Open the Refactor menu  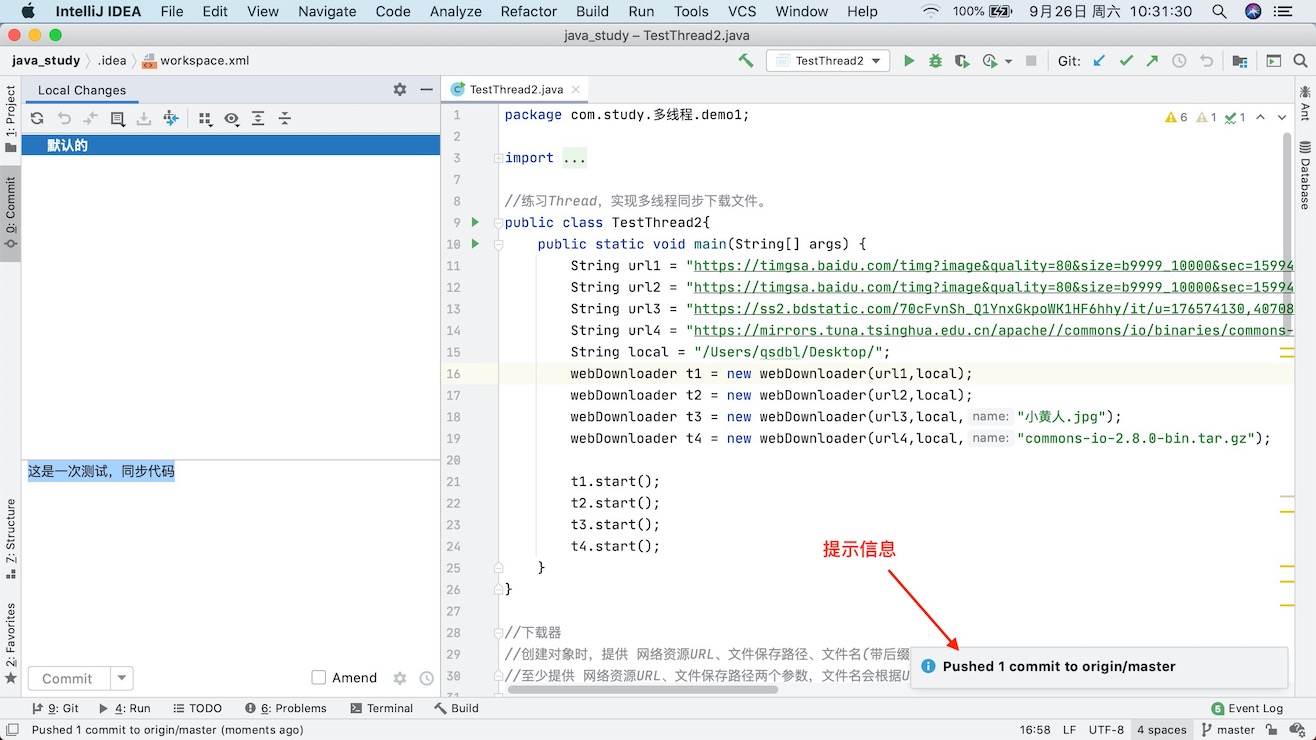click(528, 12)
